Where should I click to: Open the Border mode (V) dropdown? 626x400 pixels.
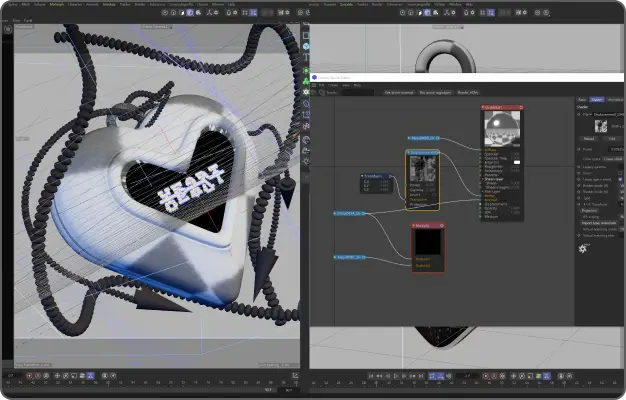(x=622, y=192)
